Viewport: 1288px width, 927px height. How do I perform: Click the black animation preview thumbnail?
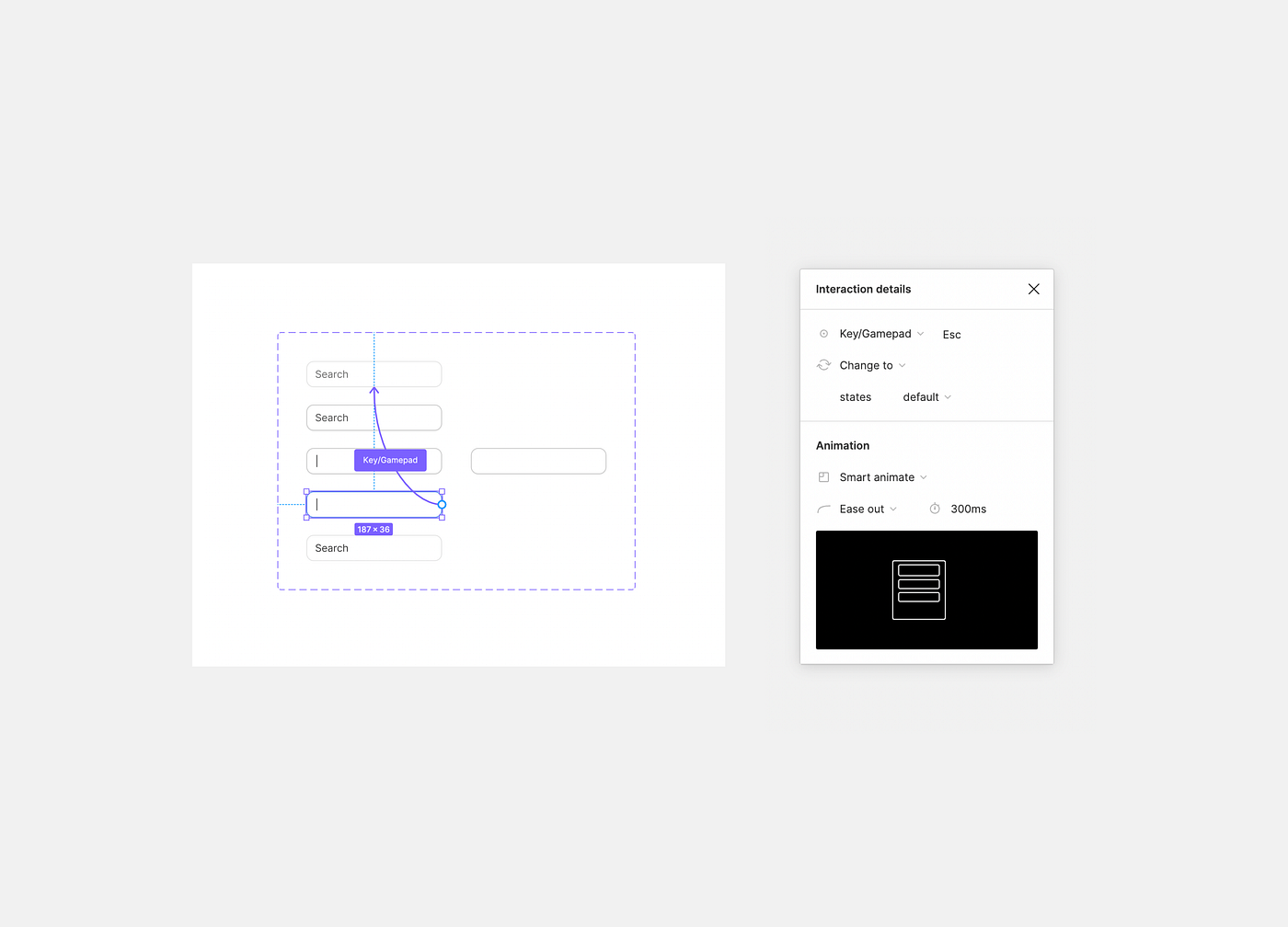coord(926,589)
